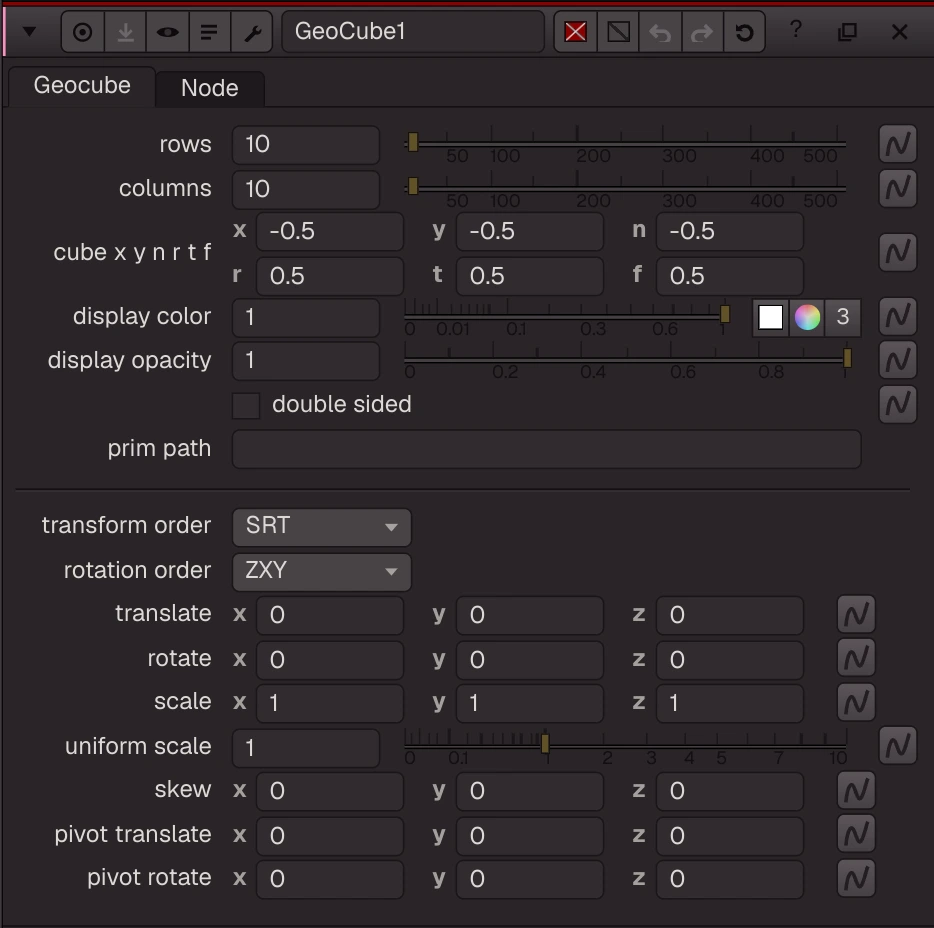Open animation menu for double sided
This screenshot has width=934, height=928.
click(x=898, y=404)
